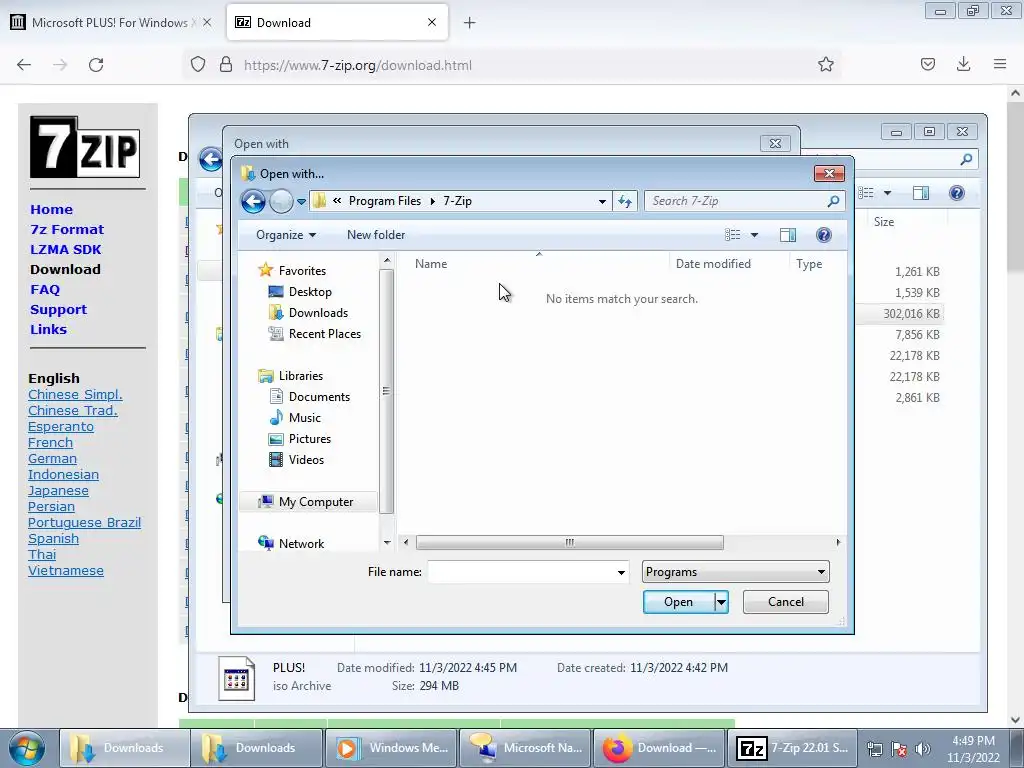
Task: Click the file list scroll left arrow
Action: tap(406, 543)
